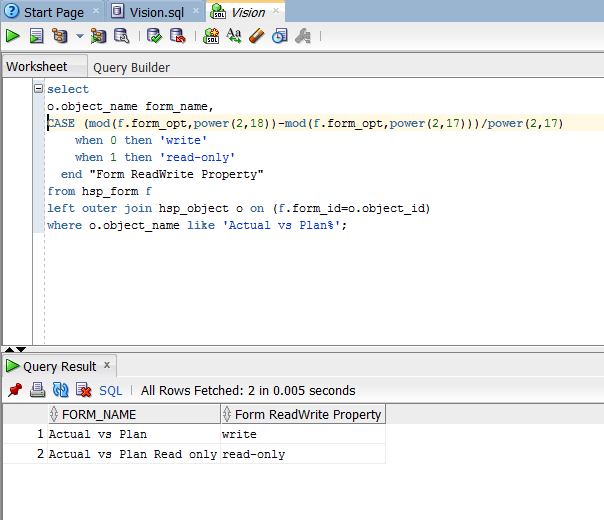Click 'hsp_object' in the join clause
This screenshot has width=604, height=520.
click(194, 208)
